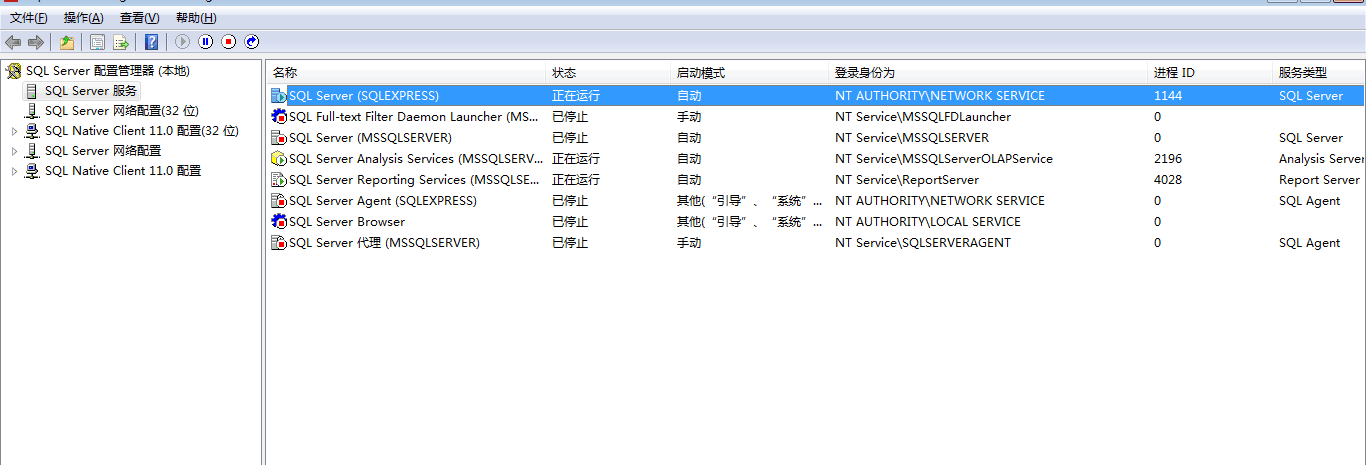This screenshot has height=465, width=1366.
Task: Click the NT AUTHORITY\LOCAL SERVICE login cell
Action: point(928,222)
